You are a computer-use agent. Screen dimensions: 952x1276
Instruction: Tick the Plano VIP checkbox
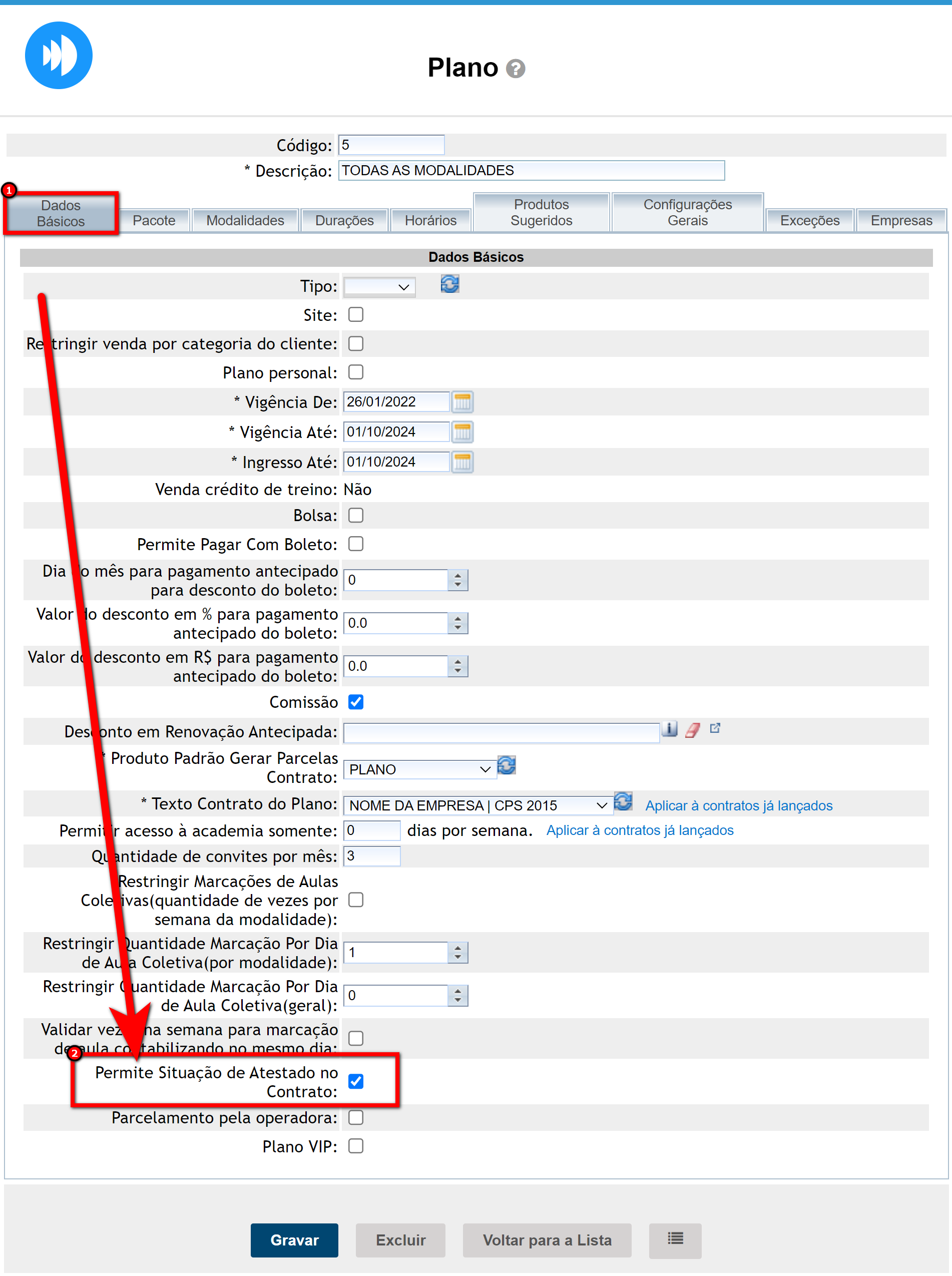355,1146
